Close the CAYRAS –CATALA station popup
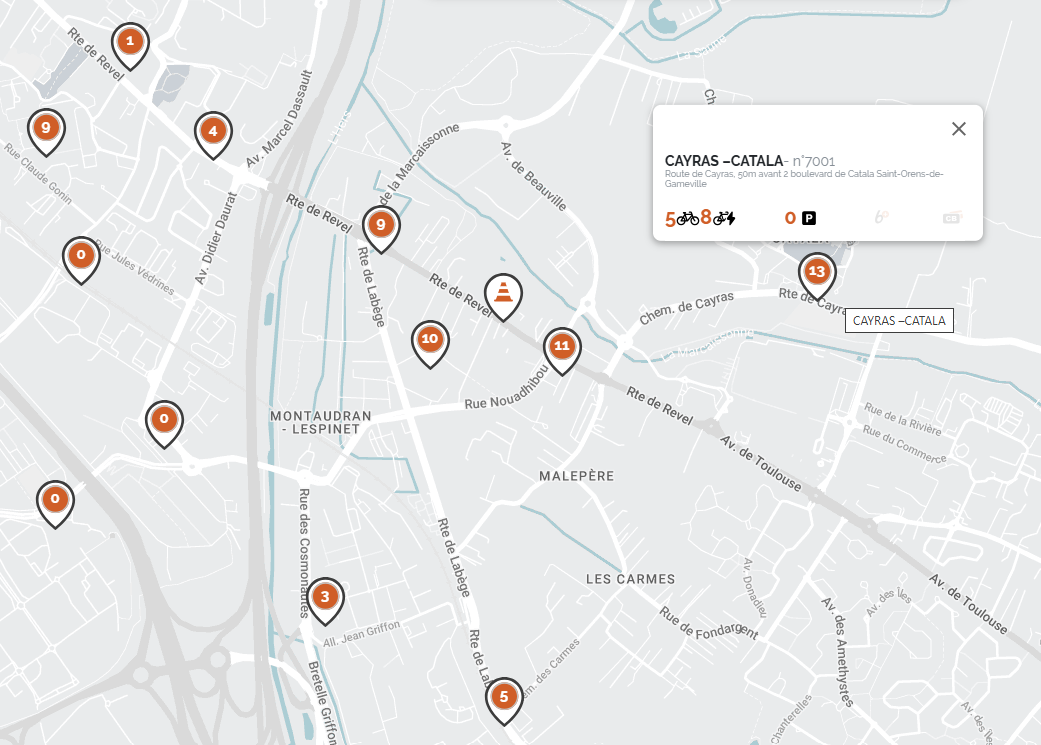1041x745 pixels. point(958,128)
